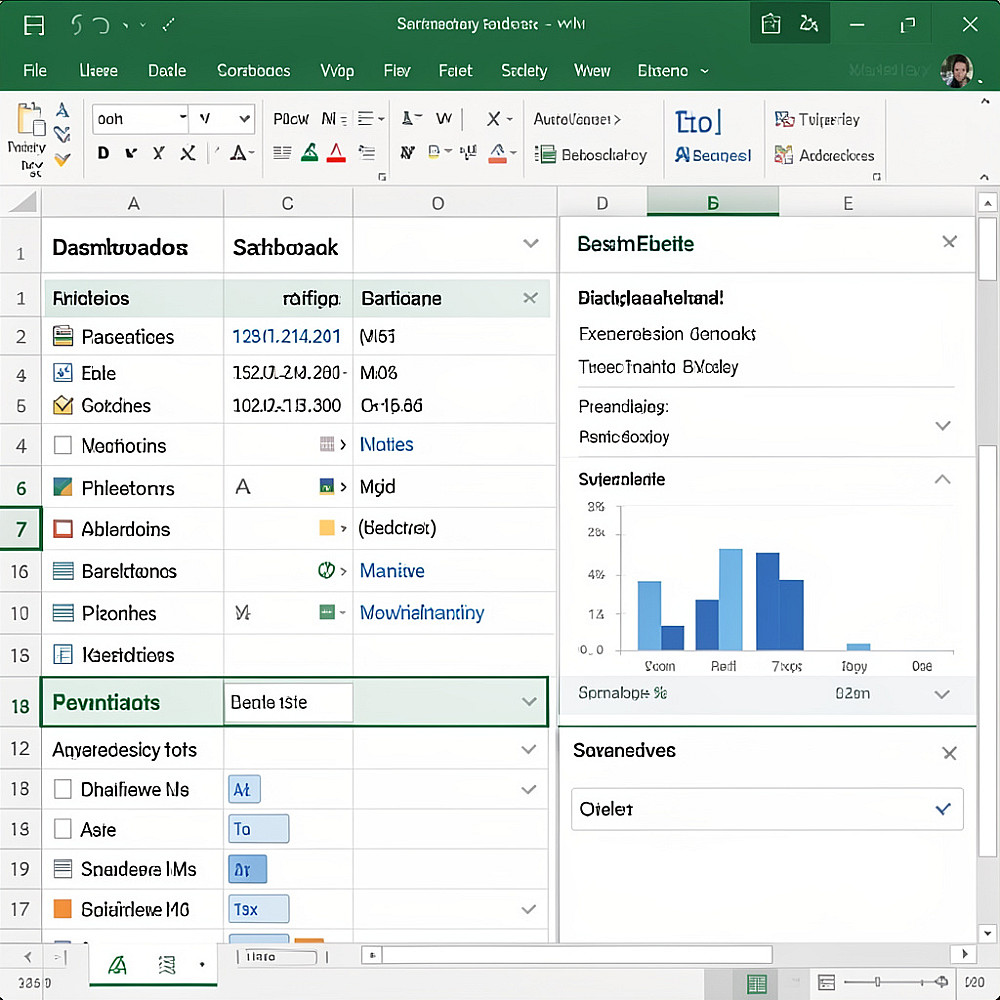Expand the Sprnalope % dropdown
Image resolution: width=1000 pixels, height=1000 pixels.
942,694
